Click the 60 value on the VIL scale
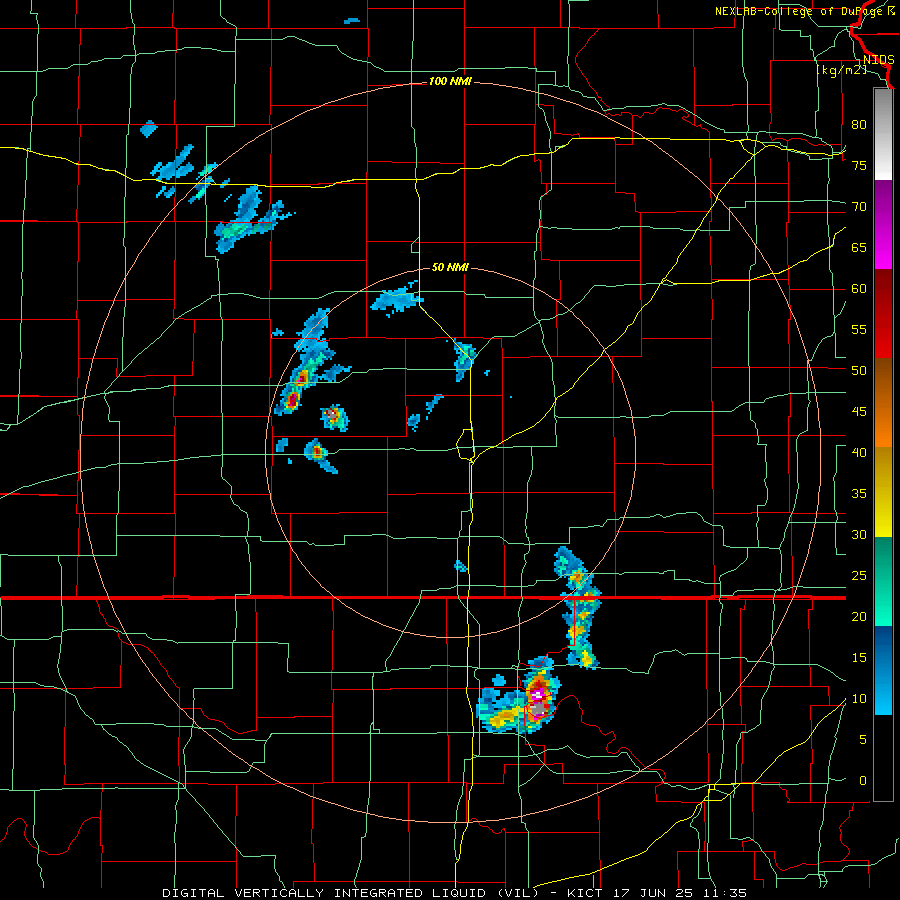Screen dimensions: 900x900 859,289
